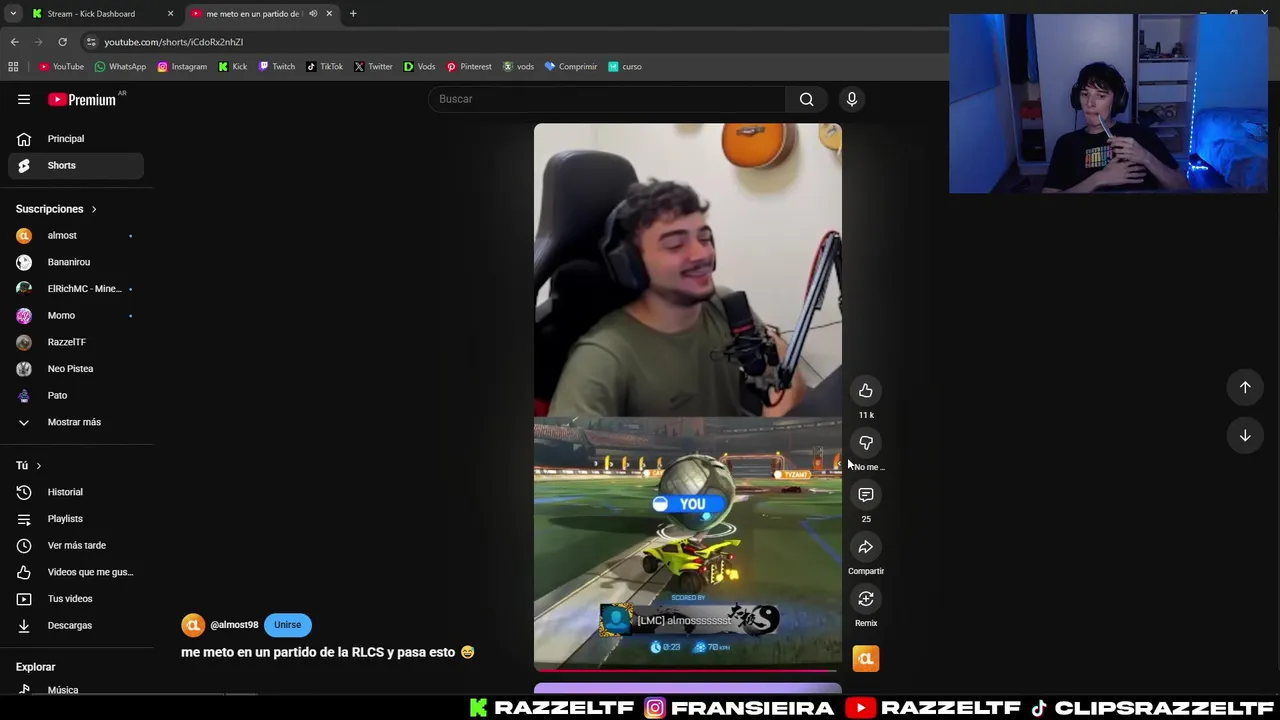The image size is (1280, 720).
Task: Click the orange sound source icon
Action: click(866, 658)
